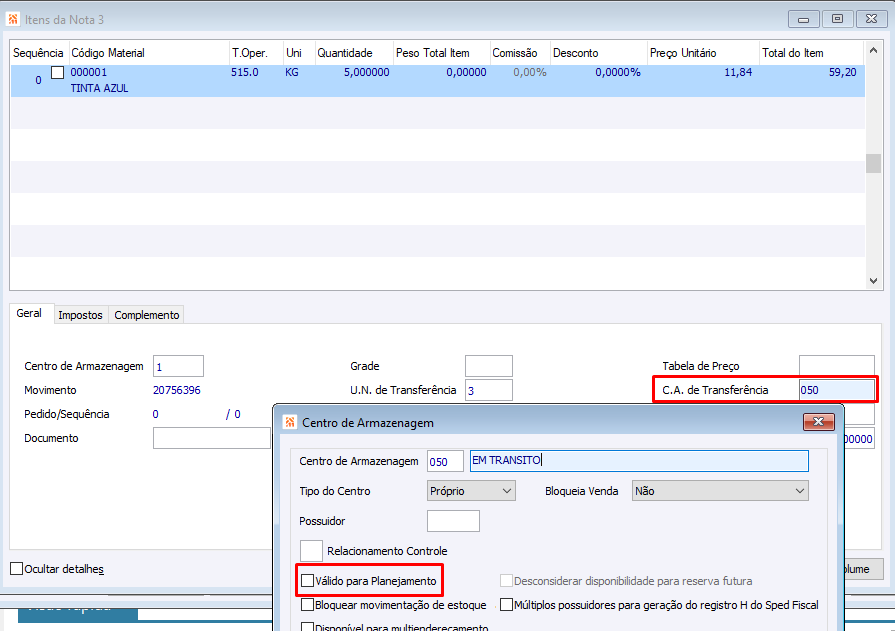The image size is (895, 631).
Task: Click the quantity value 5,000000
Action: 366,73
